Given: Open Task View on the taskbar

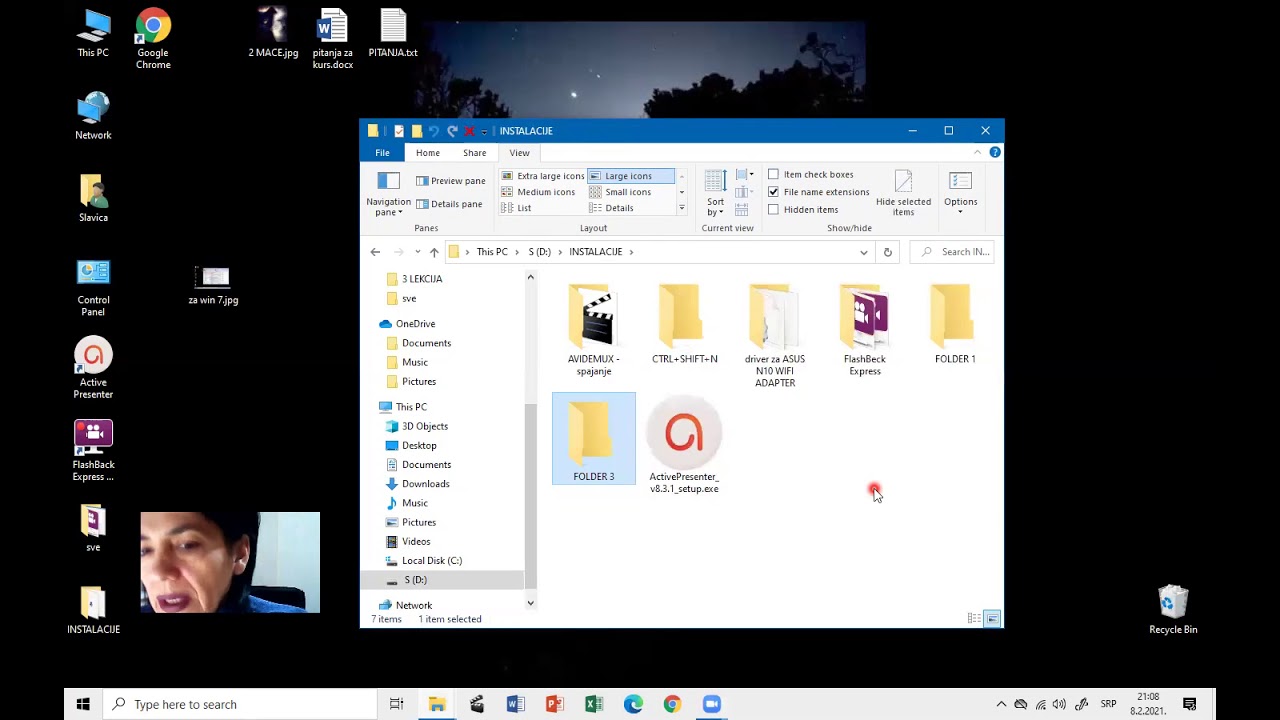Looking at the screenshot, I should tap(397, 704).
